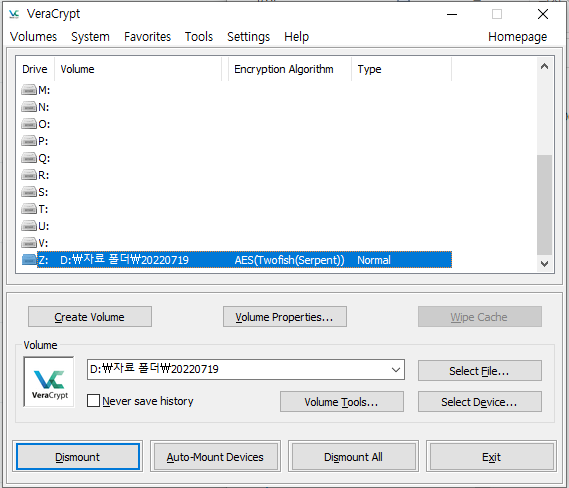Screen dimensions: 569x488
Task: Open the Tools menu
Action: (x=199, y=37)
